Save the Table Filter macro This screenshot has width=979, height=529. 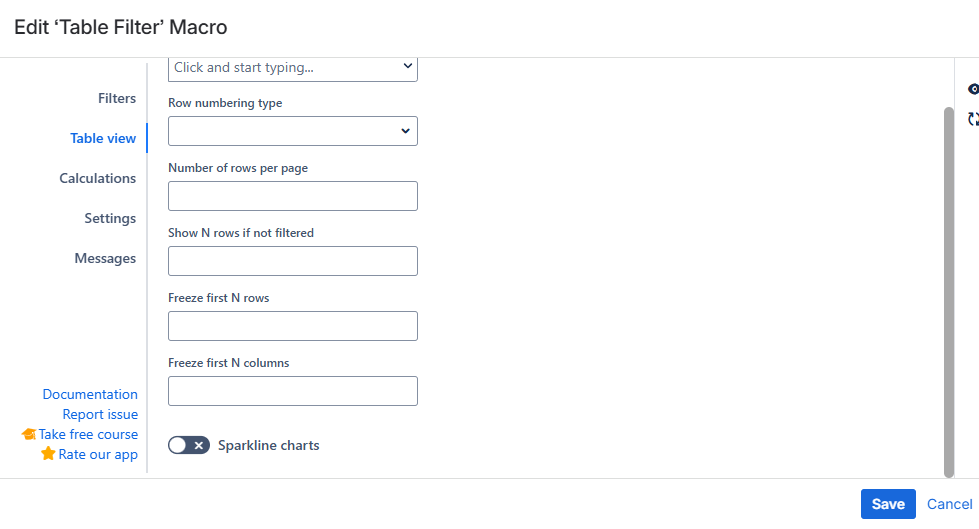(888, 504)
